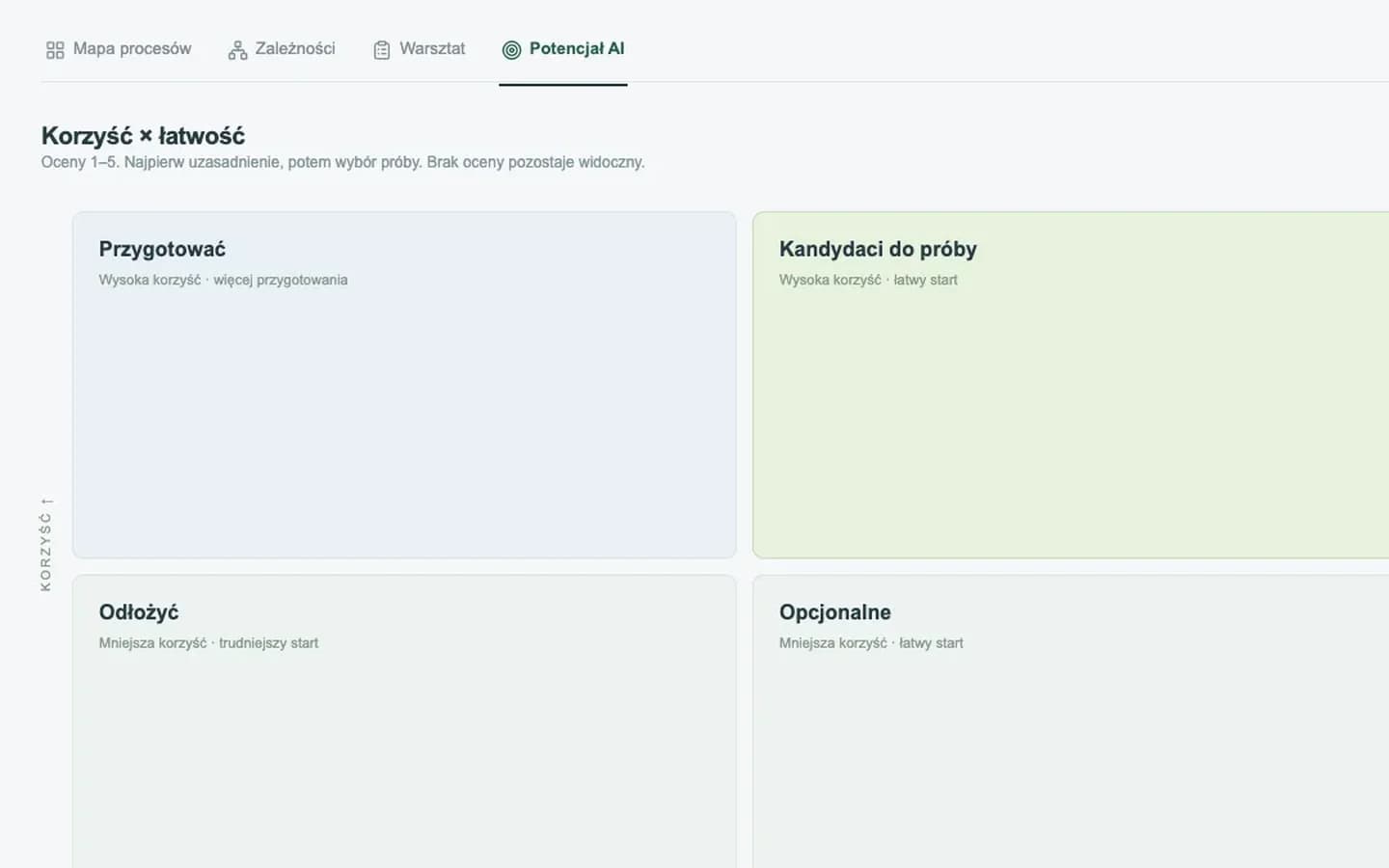Viewport: 1389px width, 868px height.
Task: Select the Odłożyć quadrant title
Action: tap(139, 612)
